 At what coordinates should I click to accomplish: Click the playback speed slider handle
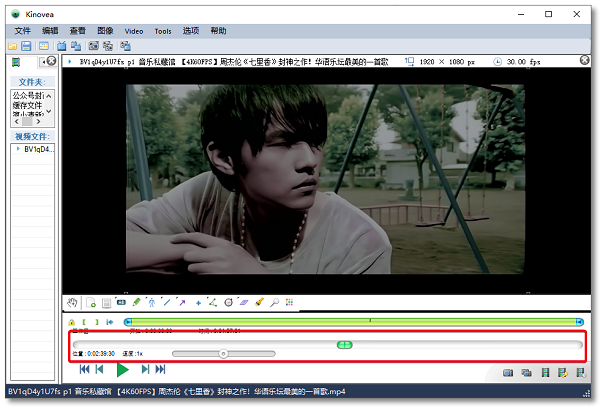[x=223, y=353]
